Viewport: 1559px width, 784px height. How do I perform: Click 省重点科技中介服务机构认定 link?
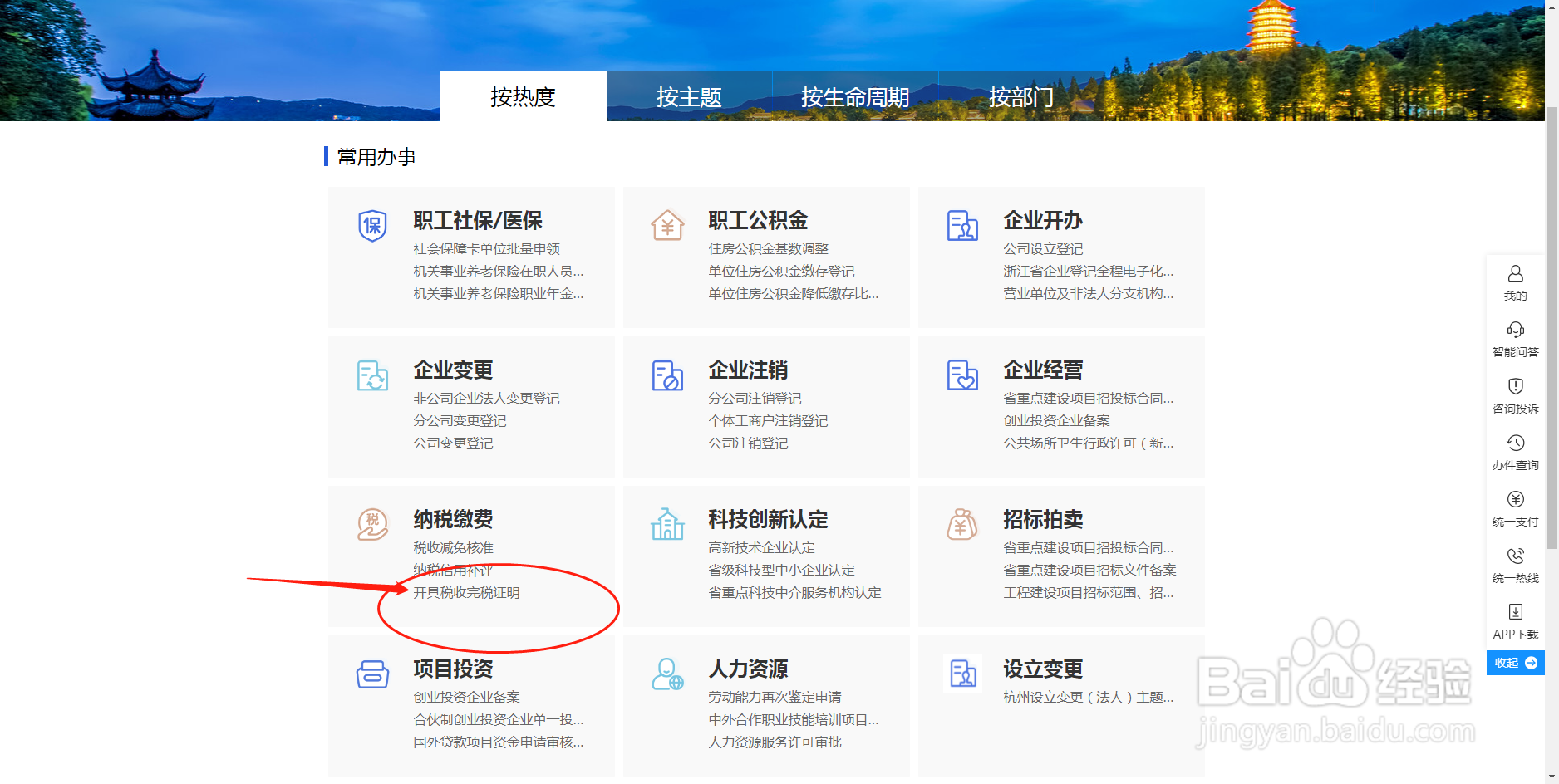pyautogui.click(x=794, y=593)
